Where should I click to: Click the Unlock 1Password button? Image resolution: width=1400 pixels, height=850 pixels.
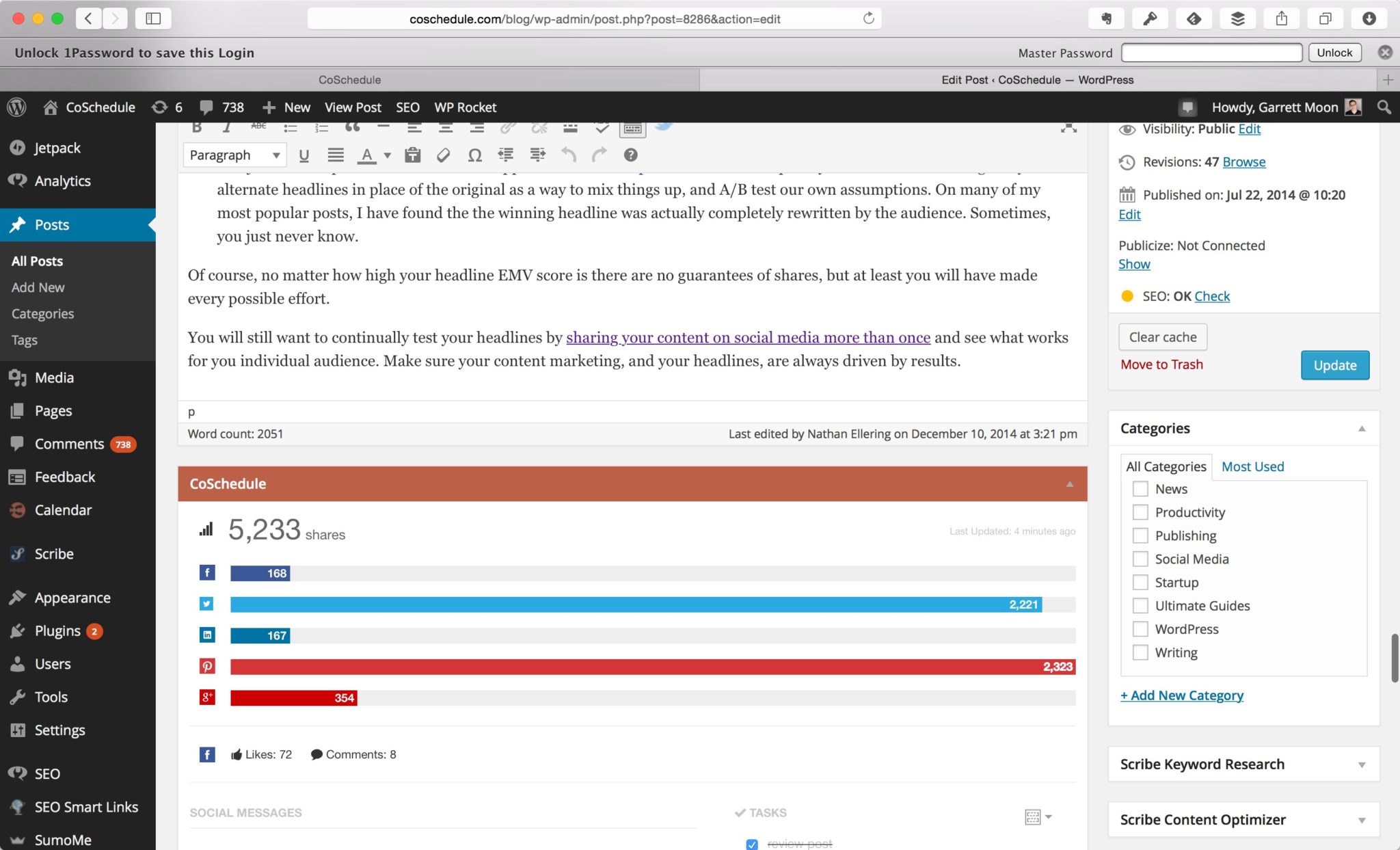click(x=1334, y=53)
